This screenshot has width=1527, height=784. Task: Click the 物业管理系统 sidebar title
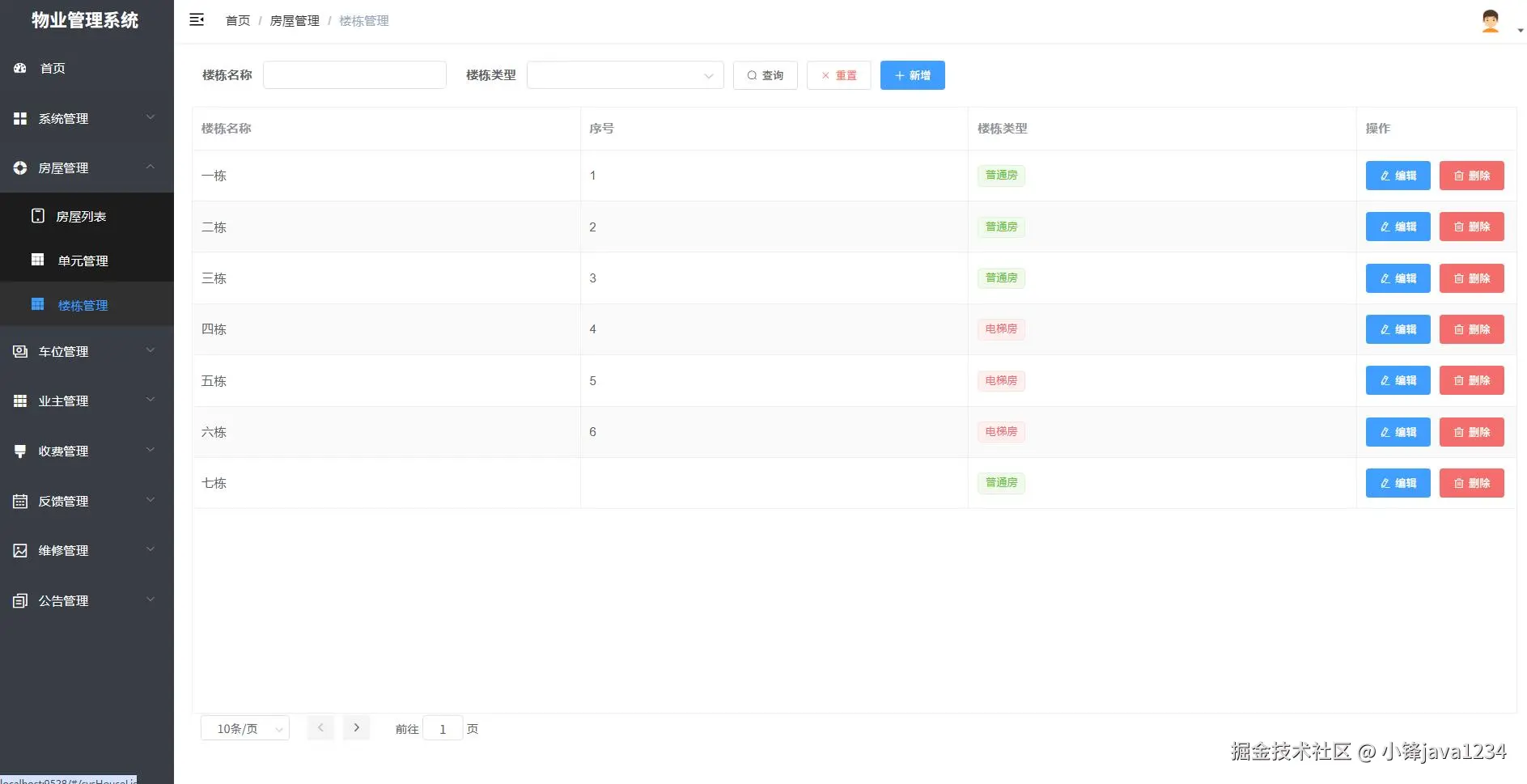(x=85, y=20)
